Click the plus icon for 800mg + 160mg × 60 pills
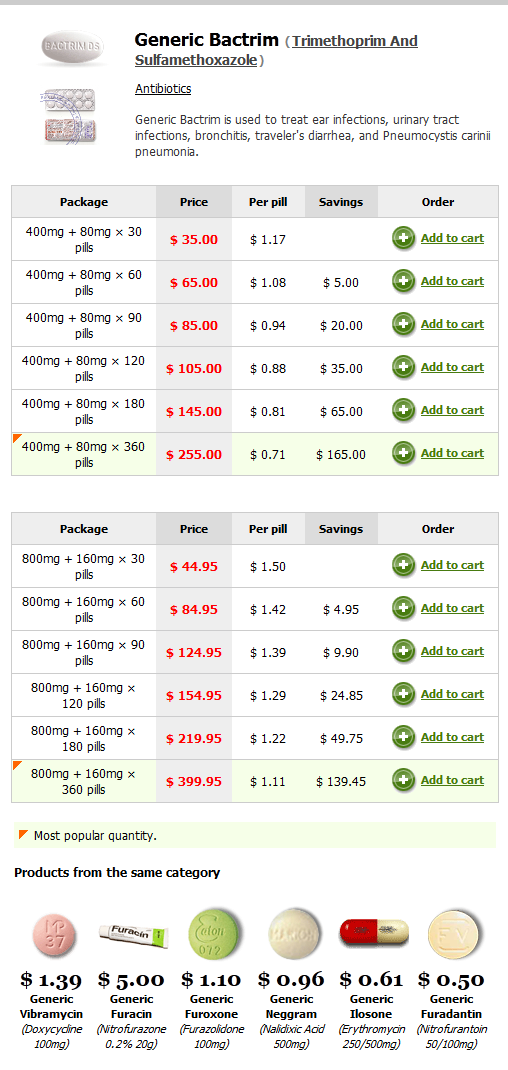 (x=404, y=608)
